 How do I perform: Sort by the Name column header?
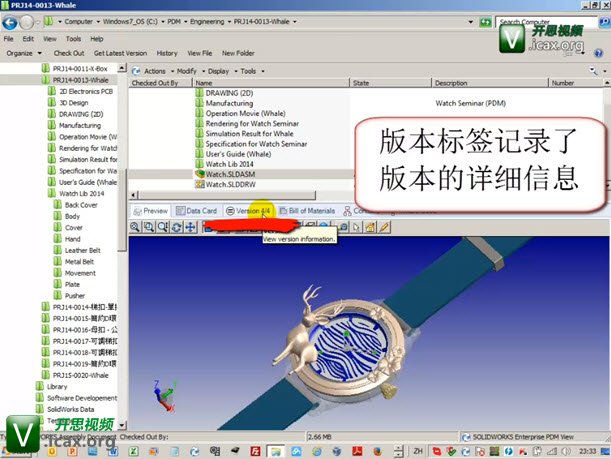[271, 83]
